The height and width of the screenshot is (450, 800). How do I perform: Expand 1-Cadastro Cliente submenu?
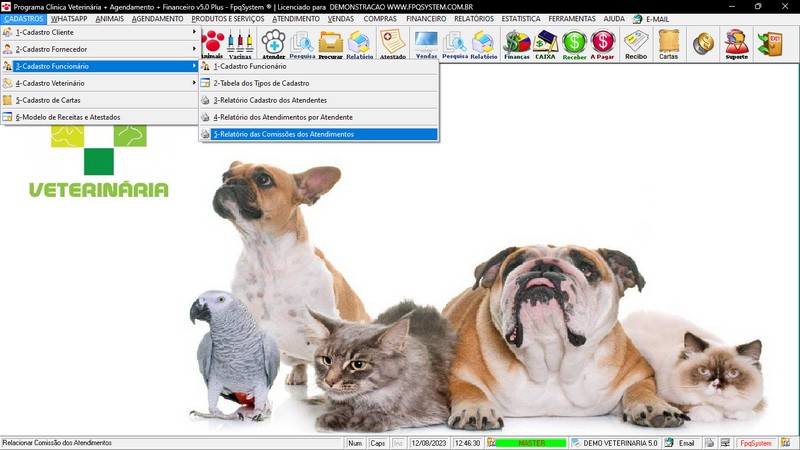100,32
